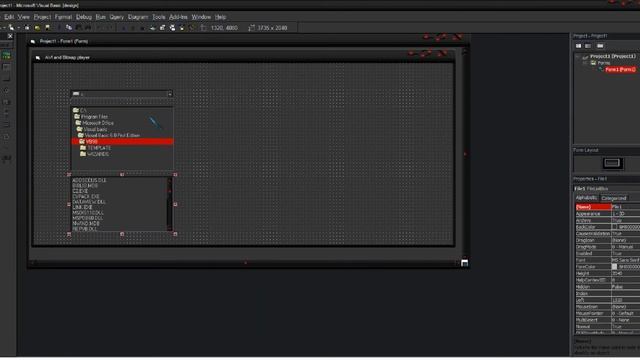Screen dimensions: 640x360
Task: Select the MousePointer property row
Action: pyautogui.click(x=607, y=313)
